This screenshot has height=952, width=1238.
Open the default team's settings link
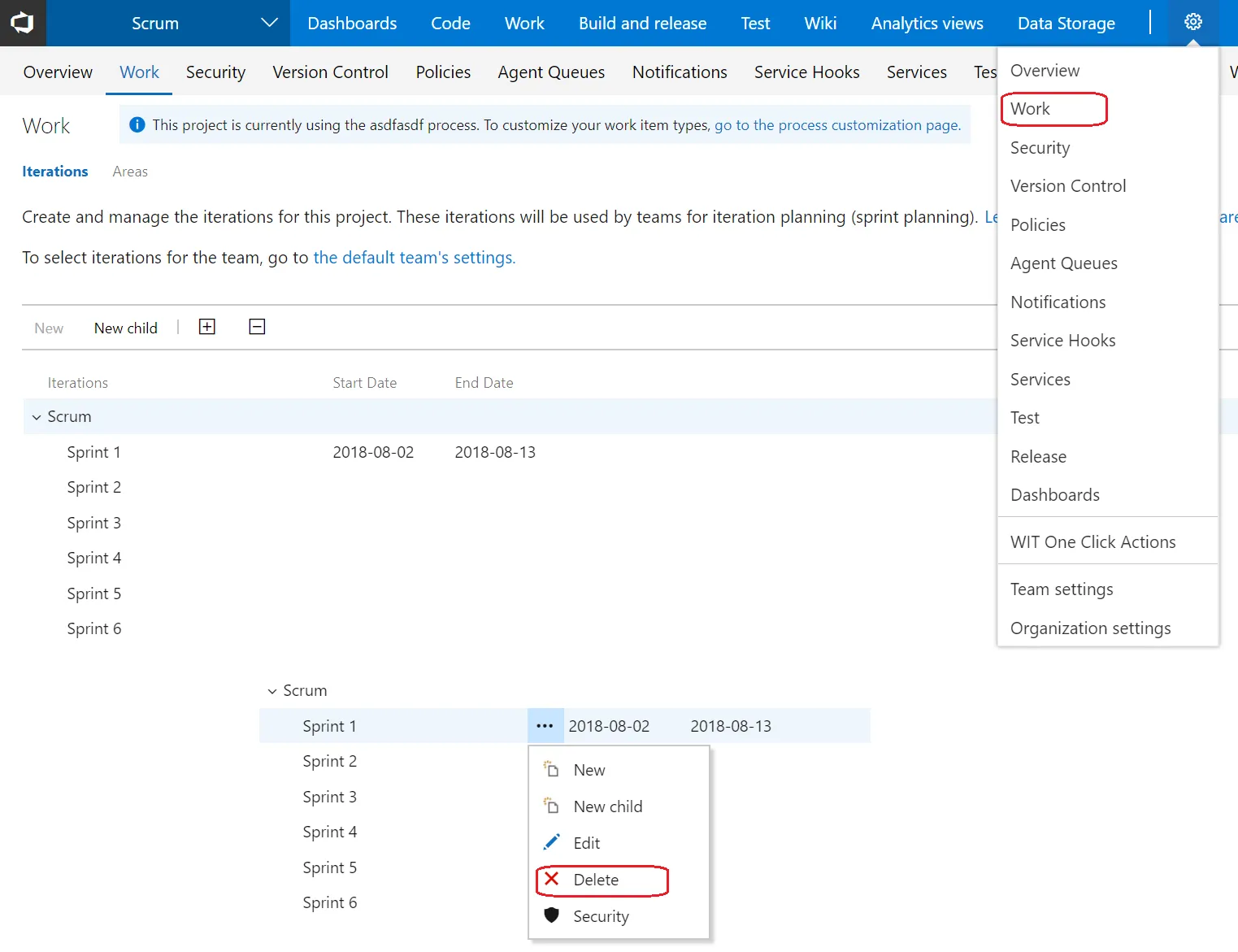pyautogui.click(x=415, y=258)
